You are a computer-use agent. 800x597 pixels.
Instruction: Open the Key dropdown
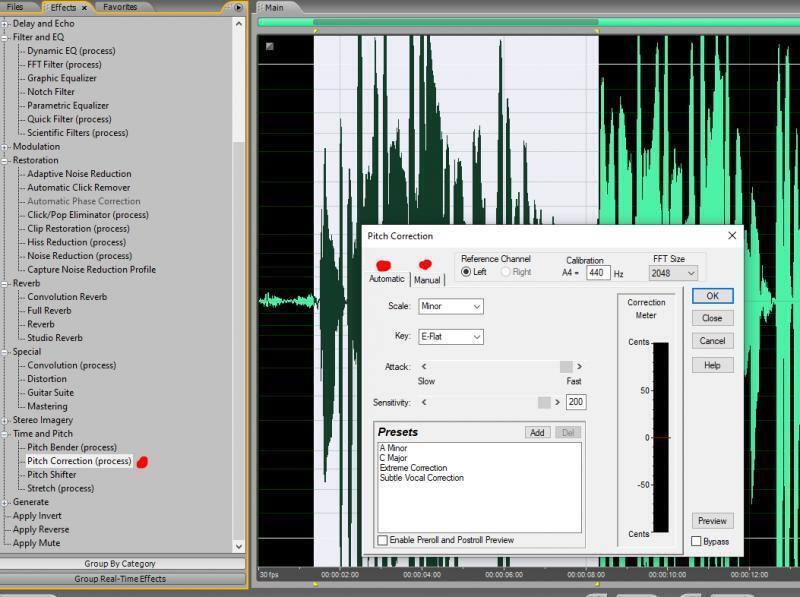point(451,337)
